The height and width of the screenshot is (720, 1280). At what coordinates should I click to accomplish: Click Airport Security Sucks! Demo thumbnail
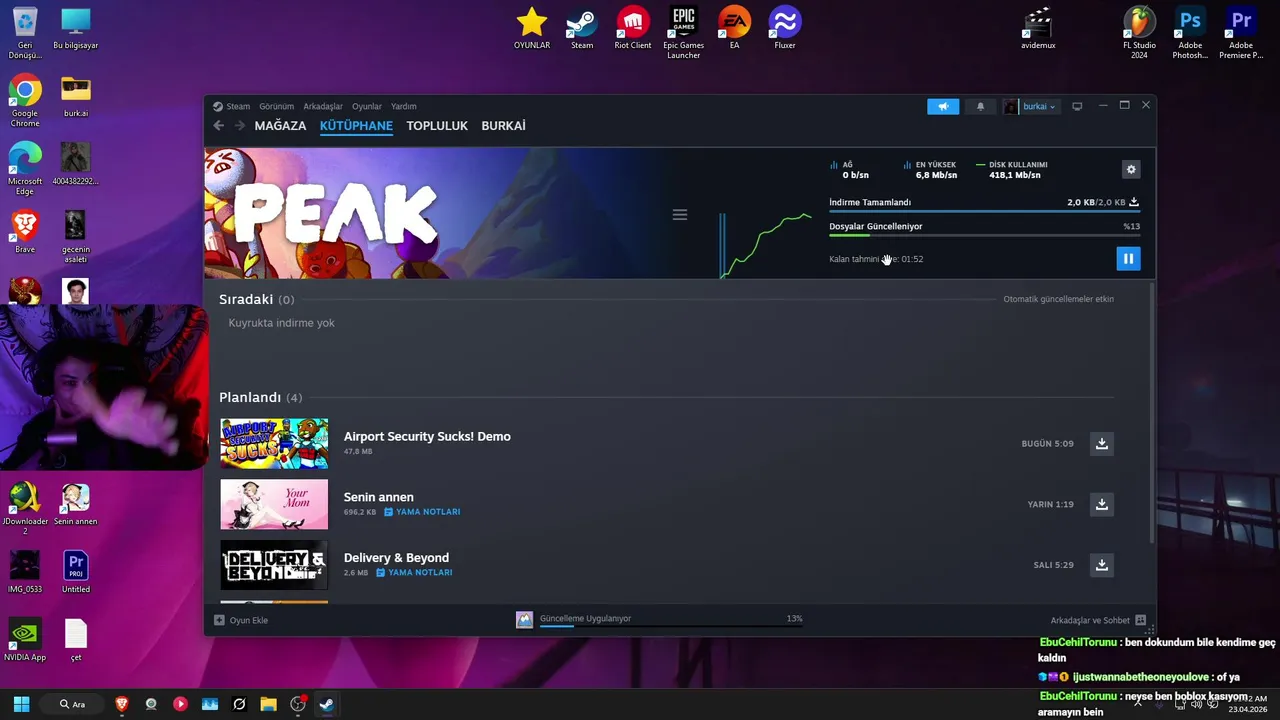coord(274,443)
